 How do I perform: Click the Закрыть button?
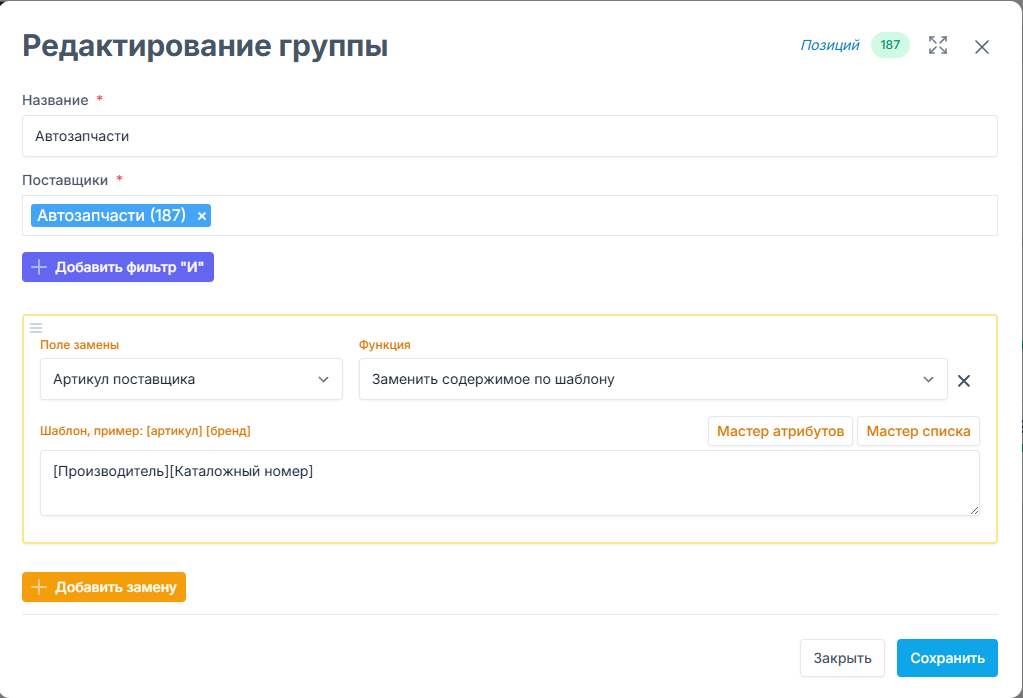tap(842, 658)
